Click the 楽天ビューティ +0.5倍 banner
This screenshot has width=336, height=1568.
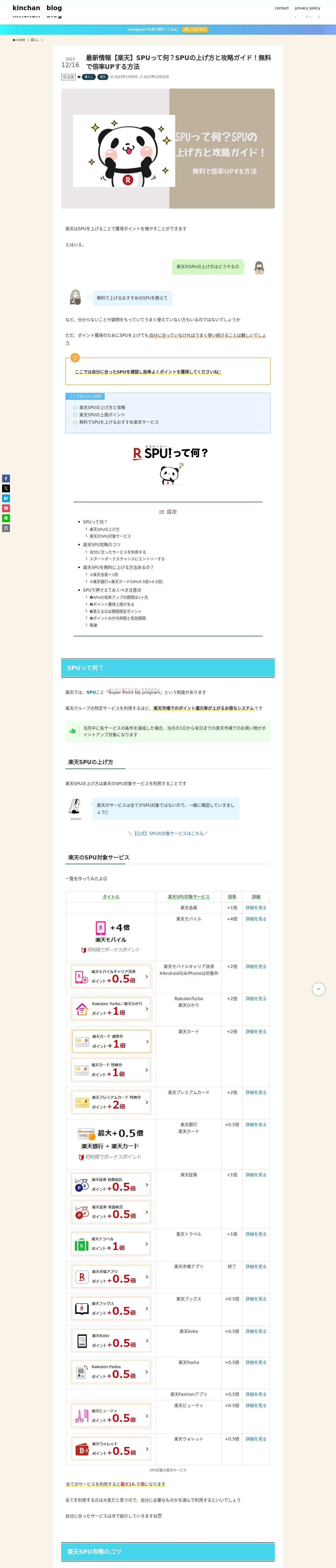point(111,1416)
